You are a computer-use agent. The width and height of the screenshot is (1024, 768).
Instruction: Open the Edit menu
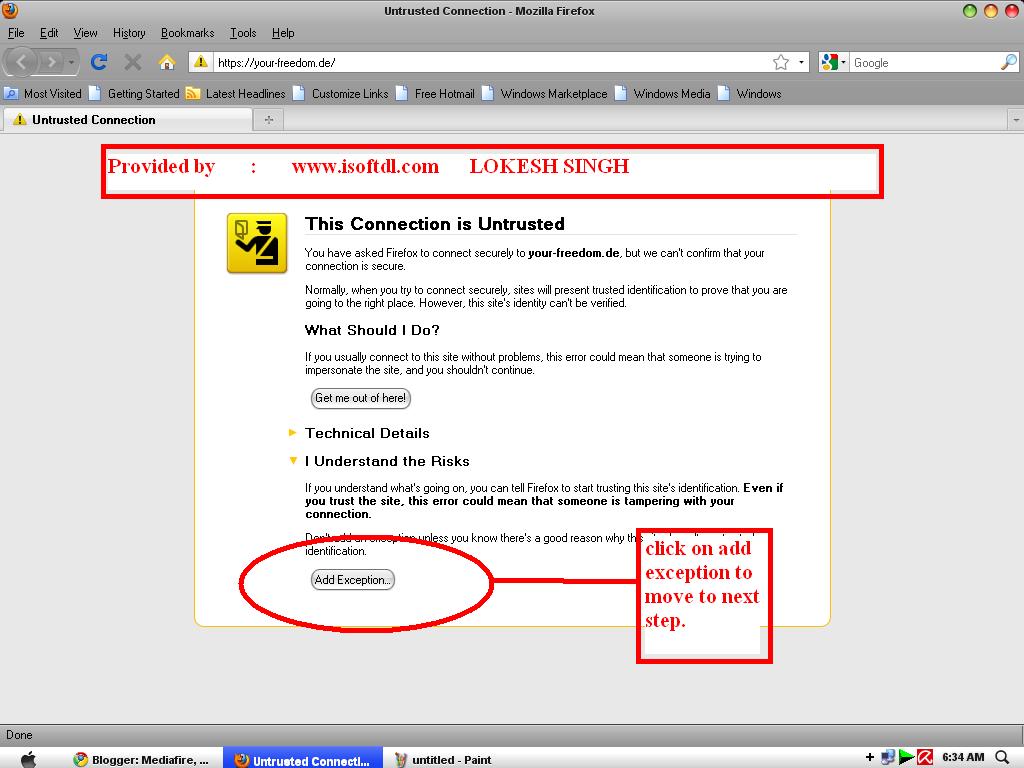pyautogui.click(x=49, y=33)
